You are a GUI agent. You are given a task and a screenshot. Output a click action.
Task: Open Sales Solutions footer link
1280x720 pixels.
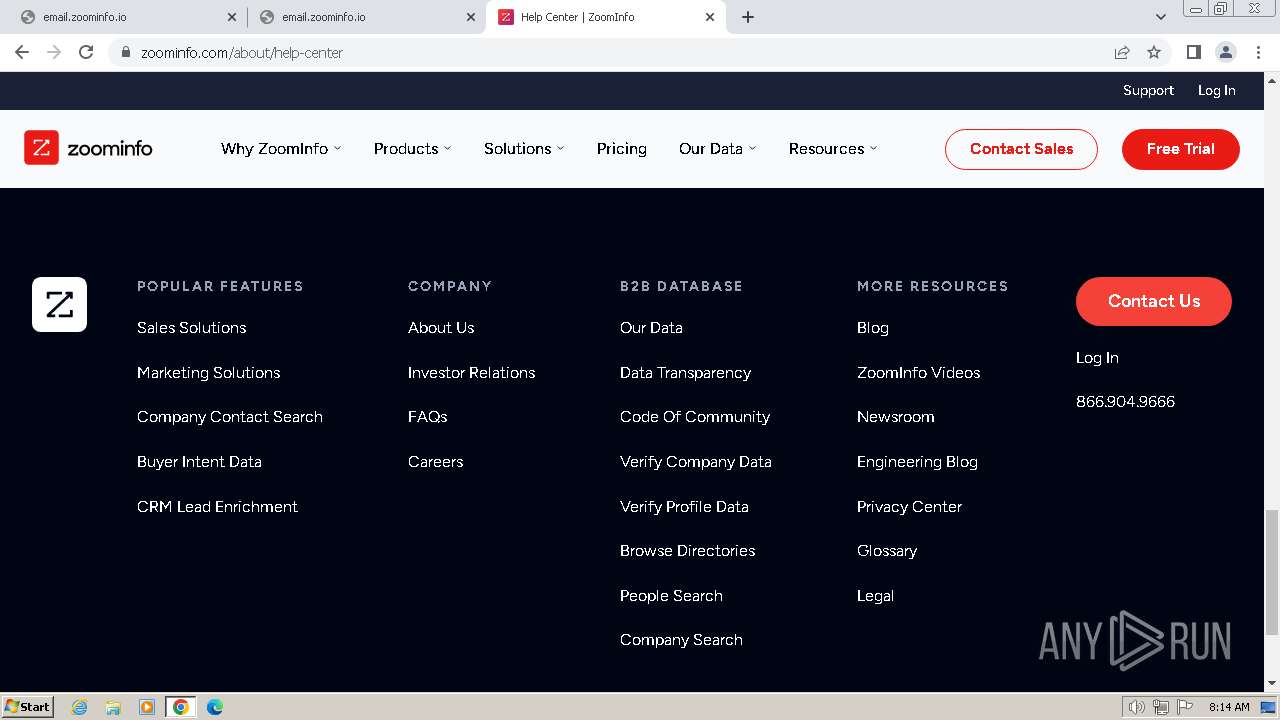[x=192, y=328]
